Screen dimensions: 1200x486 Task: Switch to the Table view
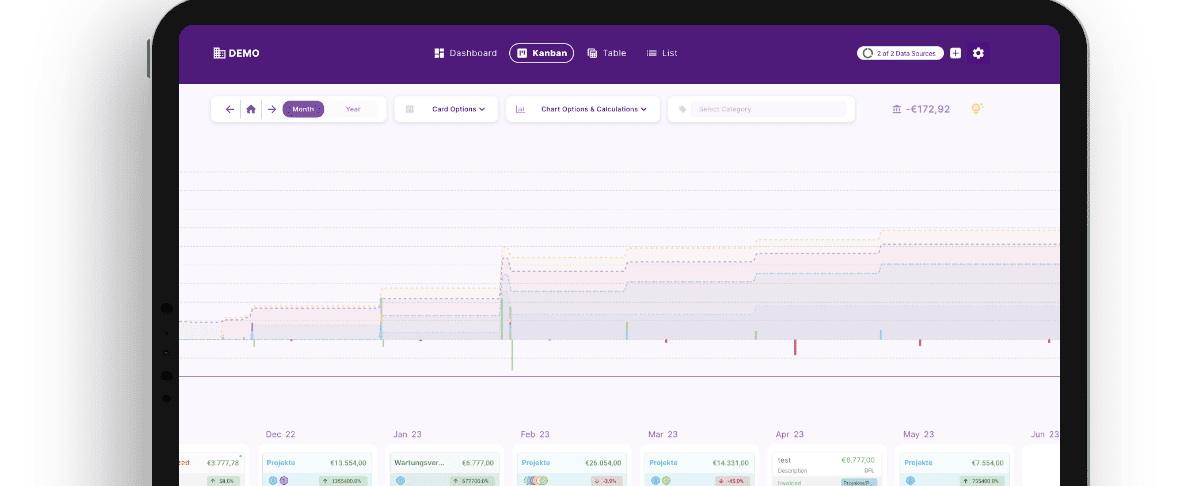point(607,53)
